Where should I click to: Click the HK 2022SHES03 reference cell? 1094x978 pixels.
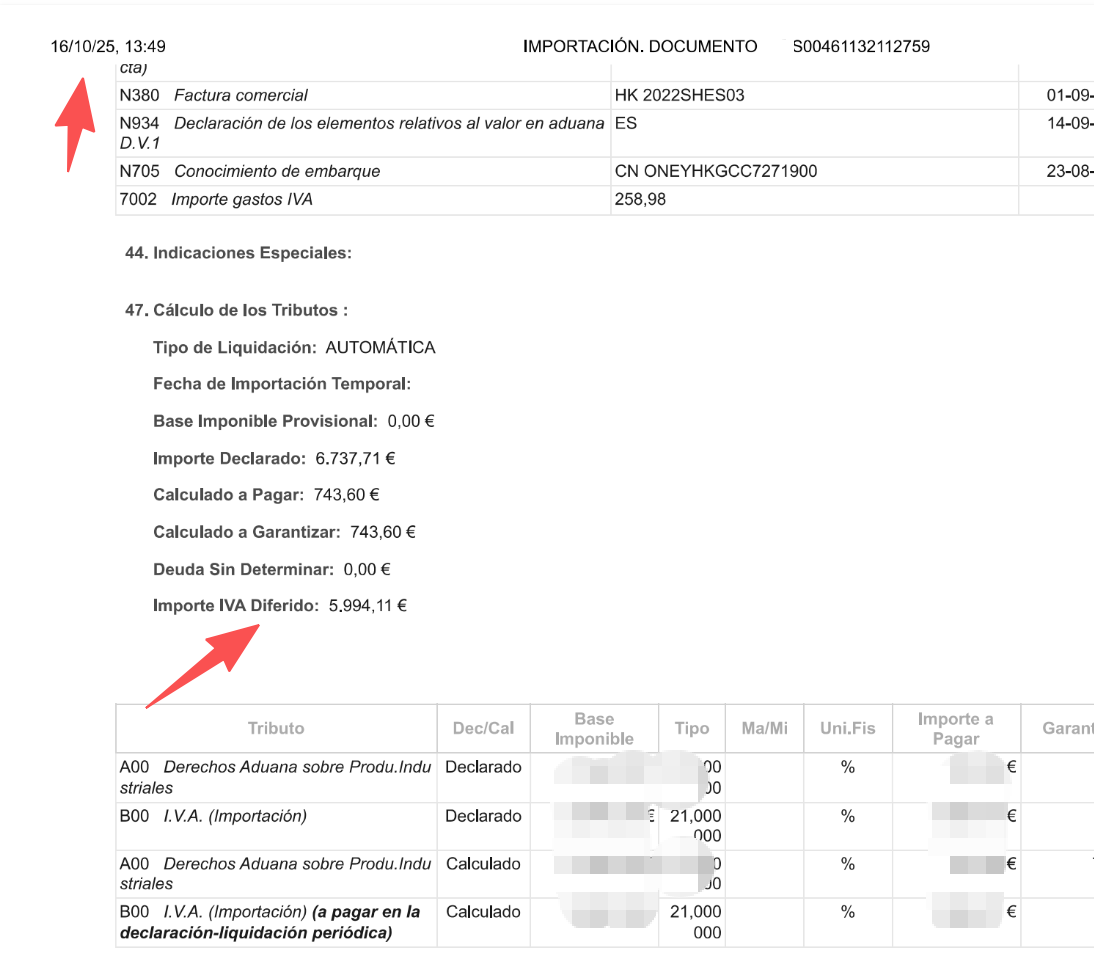click(x=680, y=96)
